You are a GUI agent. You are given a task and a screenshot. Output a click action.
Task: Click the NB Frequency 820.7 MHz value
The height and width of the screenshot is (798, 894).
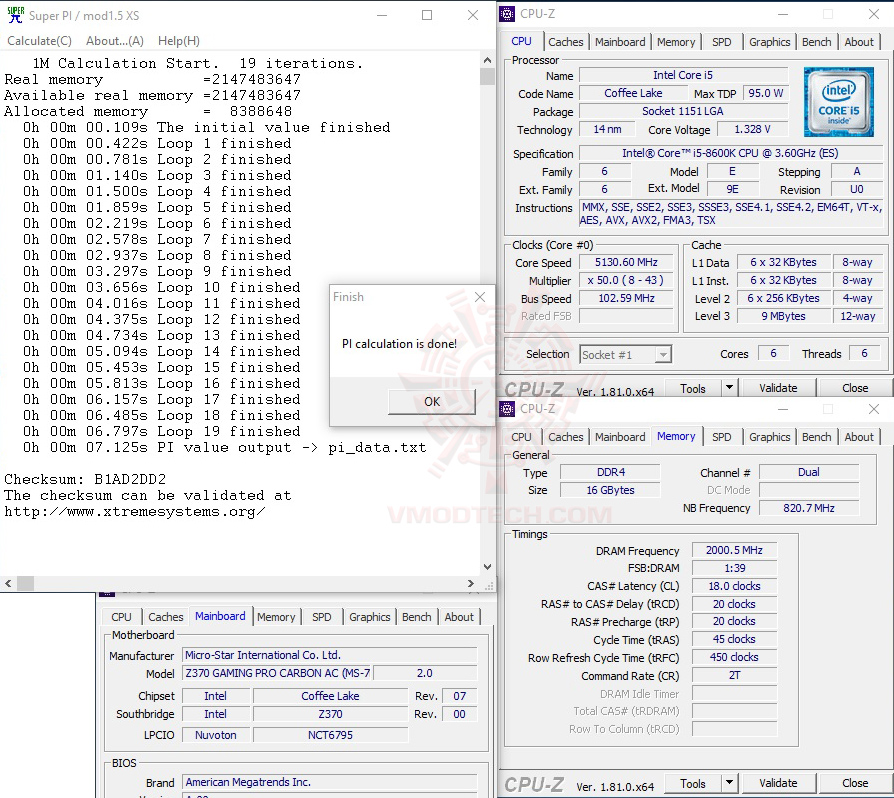pos(808,508)
